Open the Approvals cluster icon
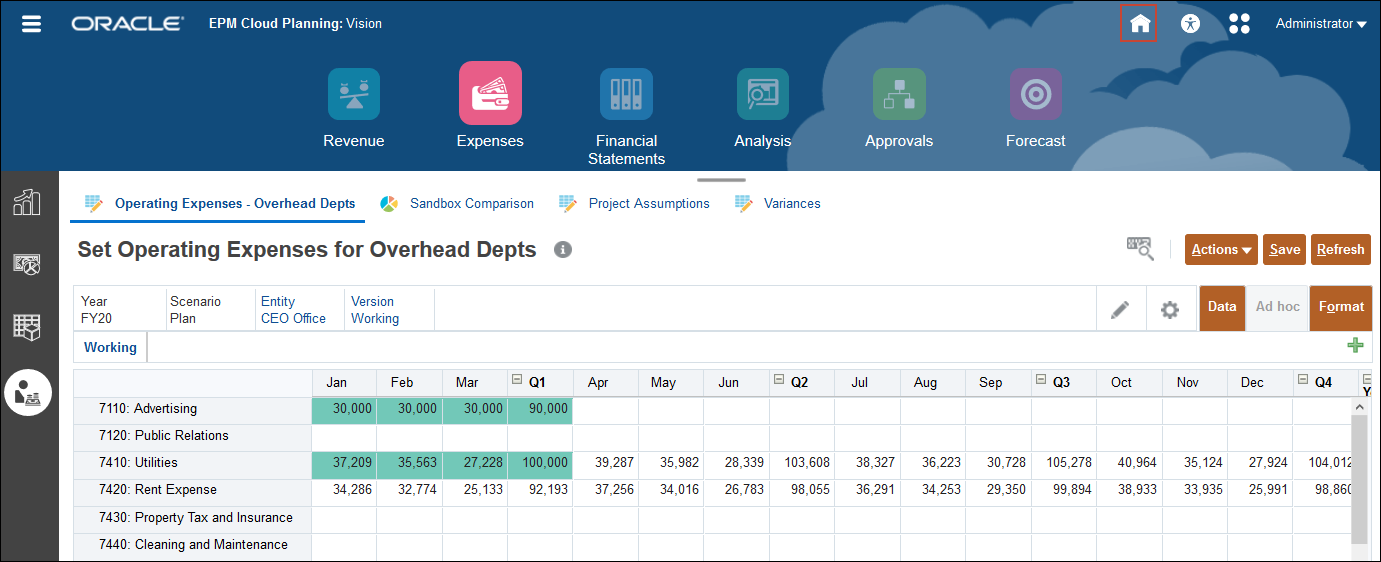 899,94
